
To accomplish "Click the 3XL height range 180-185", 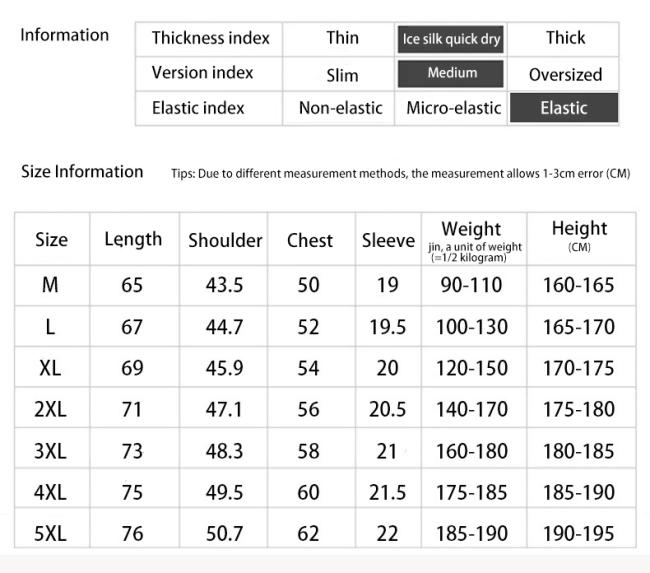I will click(x=578, y=451).
